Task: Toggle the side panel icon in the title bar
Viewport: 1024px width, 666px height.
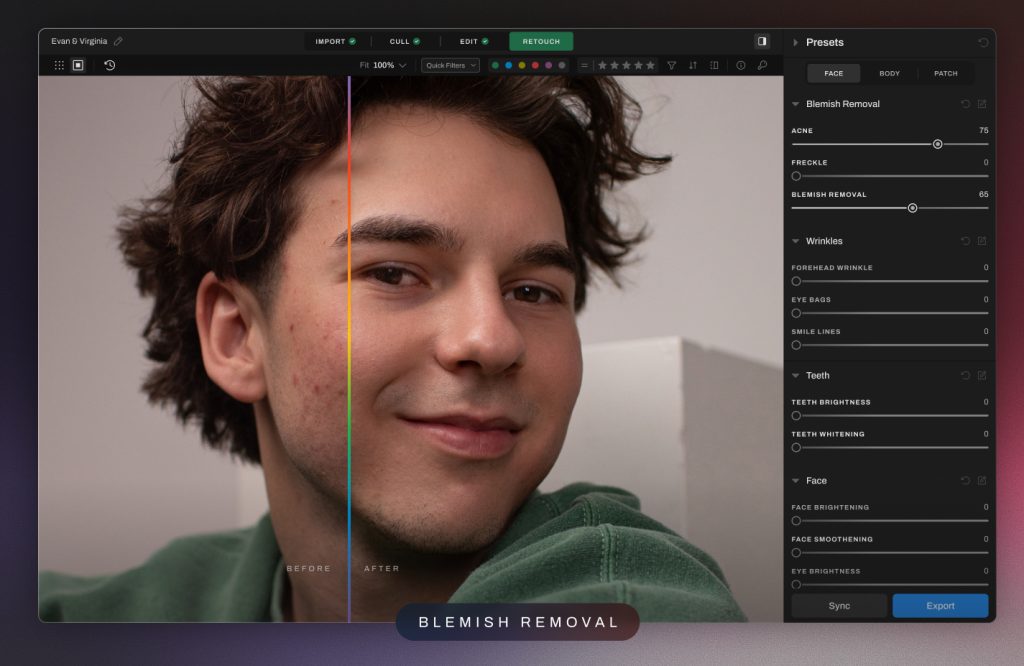Action: pyautogui.click(x=762, y=41)
